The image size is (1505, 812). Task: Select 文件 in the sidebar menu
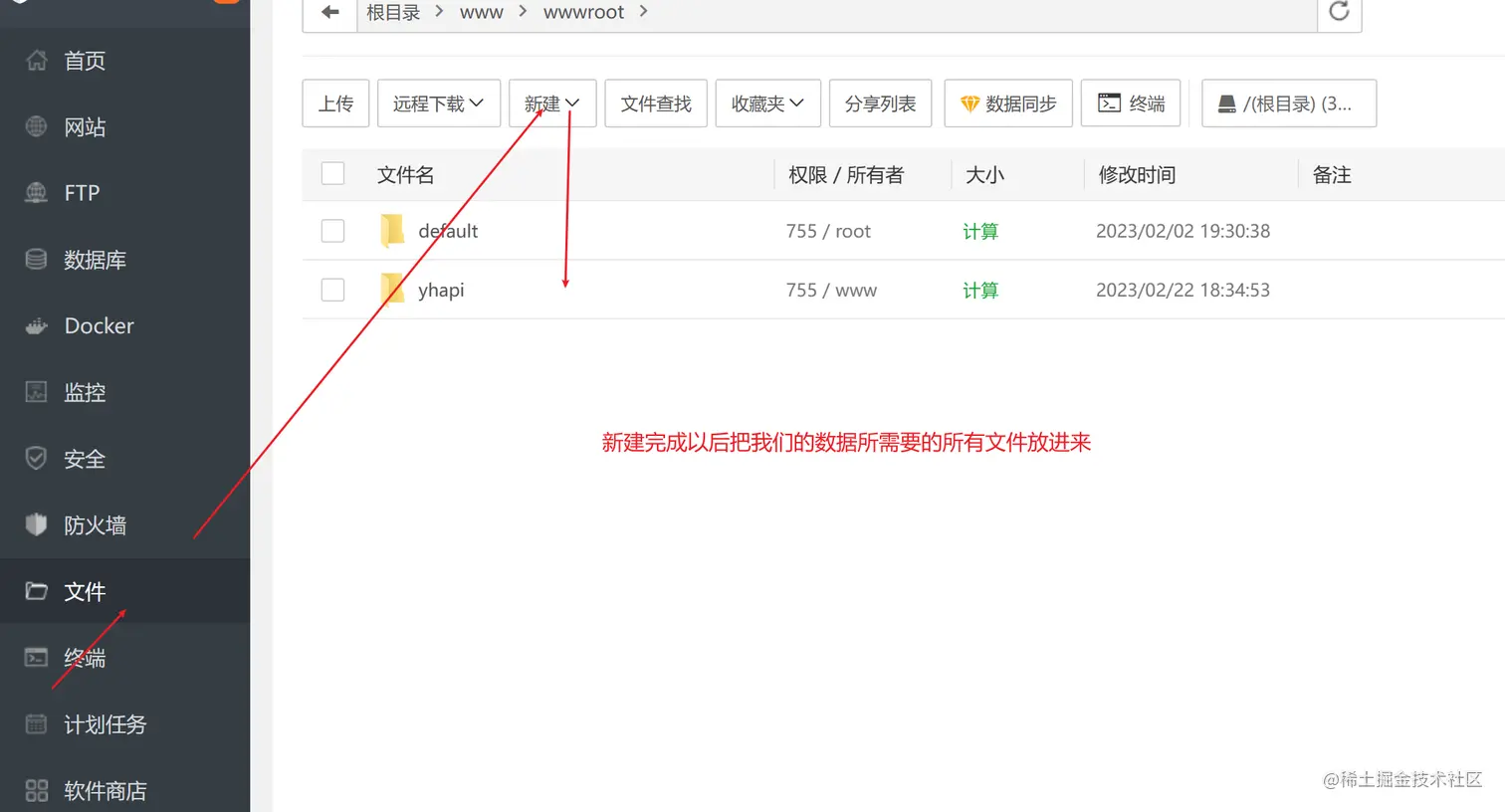point(124,591)
